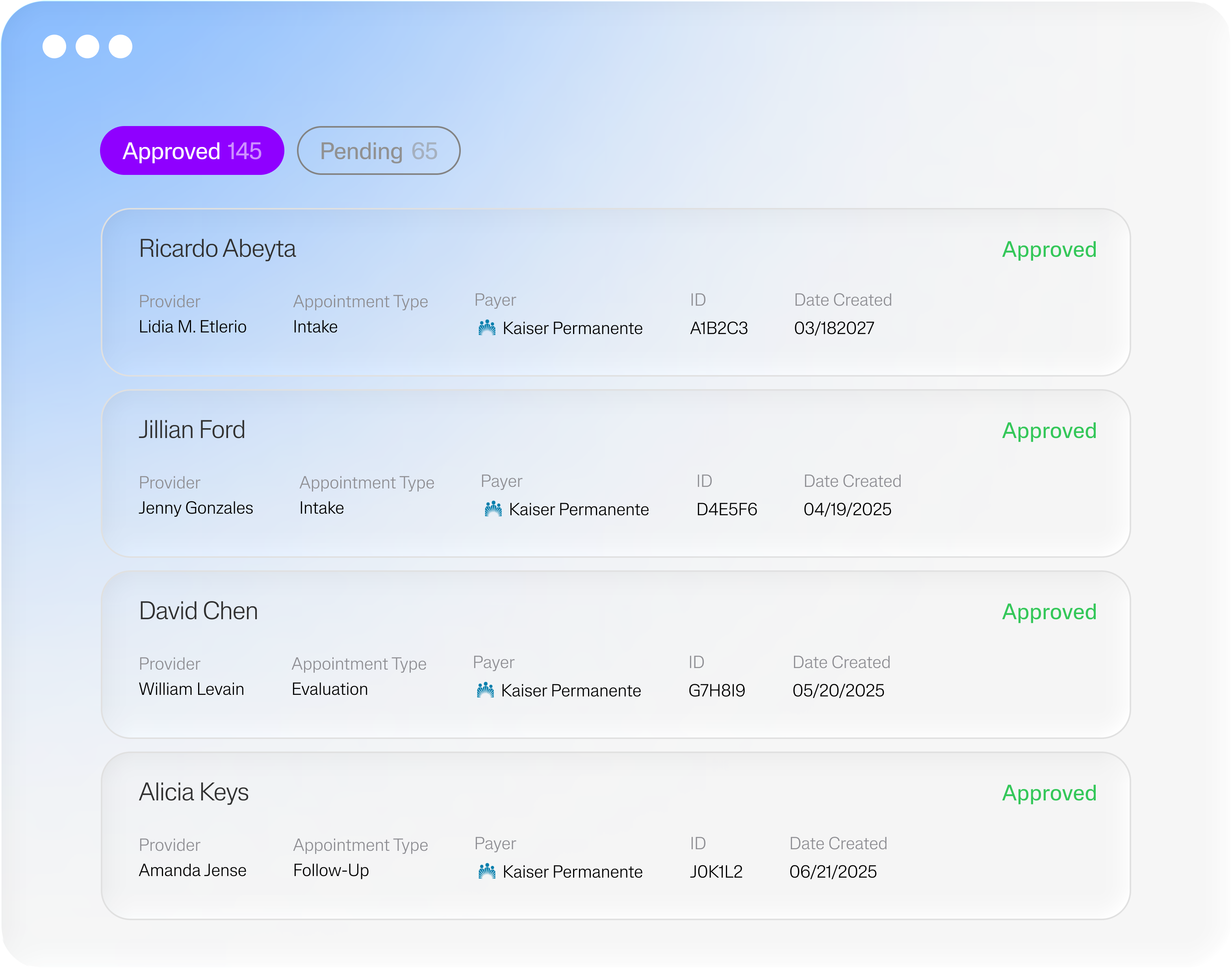Click the date created 06/21/2025
Viewport: 1232px width, 969px height.
pyautogui.click(x=833, y=871)
